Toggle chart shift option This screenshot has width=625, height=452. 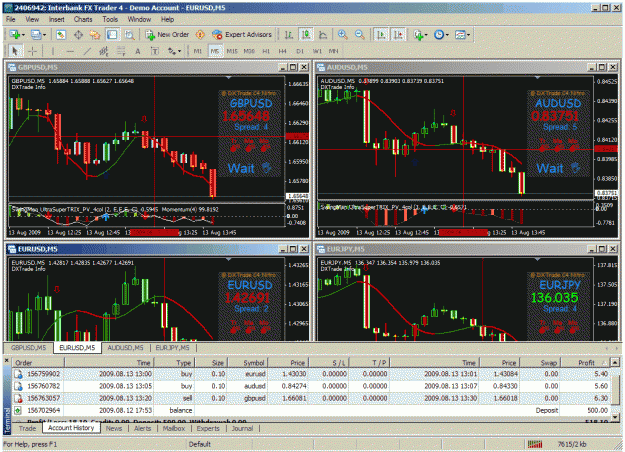(x=398, y=35)
